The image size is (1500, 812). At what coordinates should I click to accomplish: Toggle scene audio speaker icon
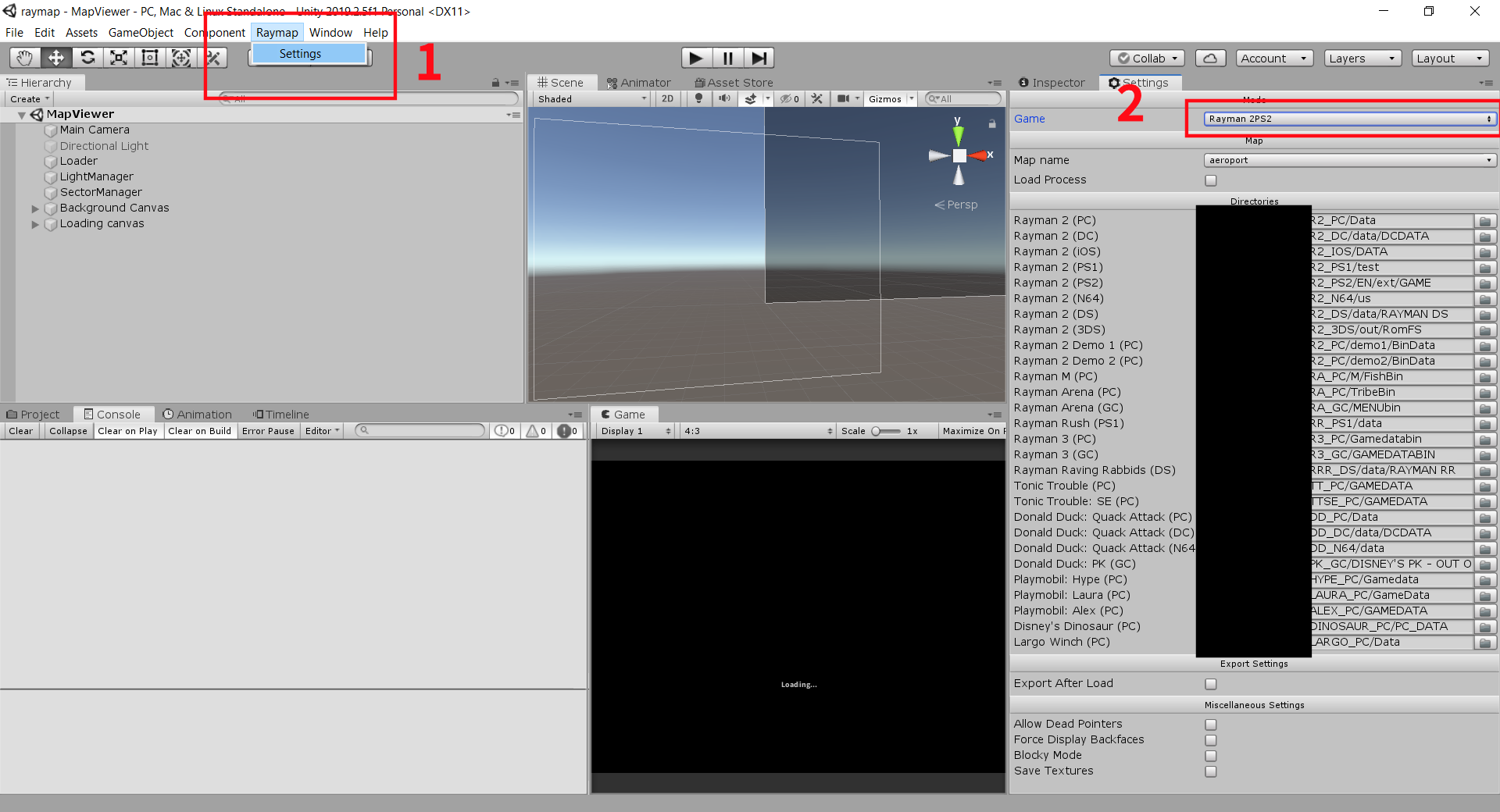(725, 98)
